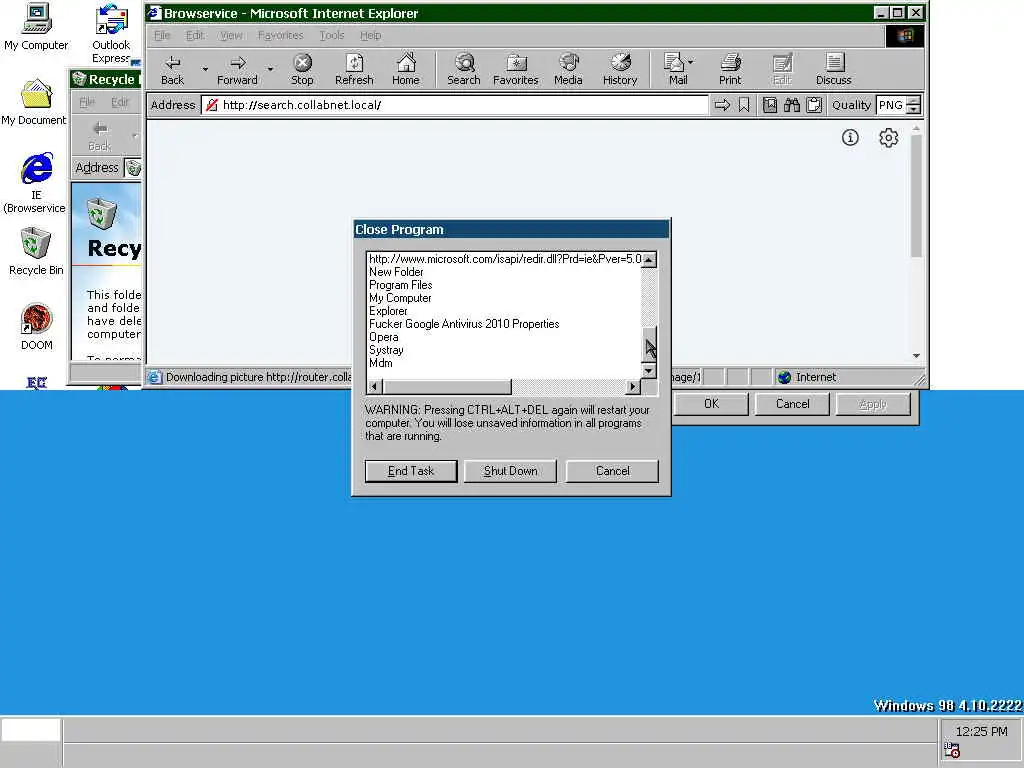Open the Back button history dropdown arrow

205,69
